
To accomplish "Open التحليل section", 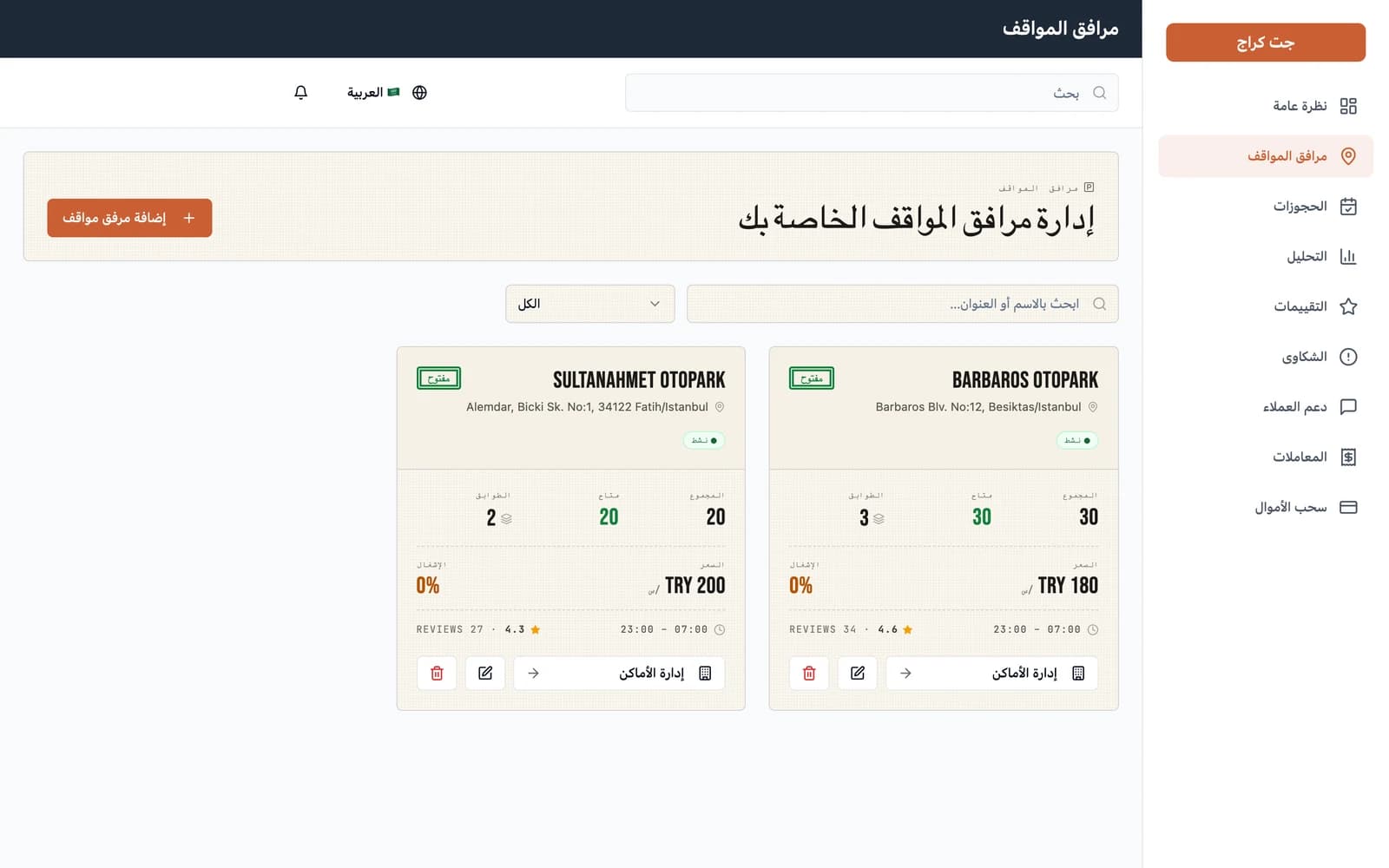I will [1266, 256].
